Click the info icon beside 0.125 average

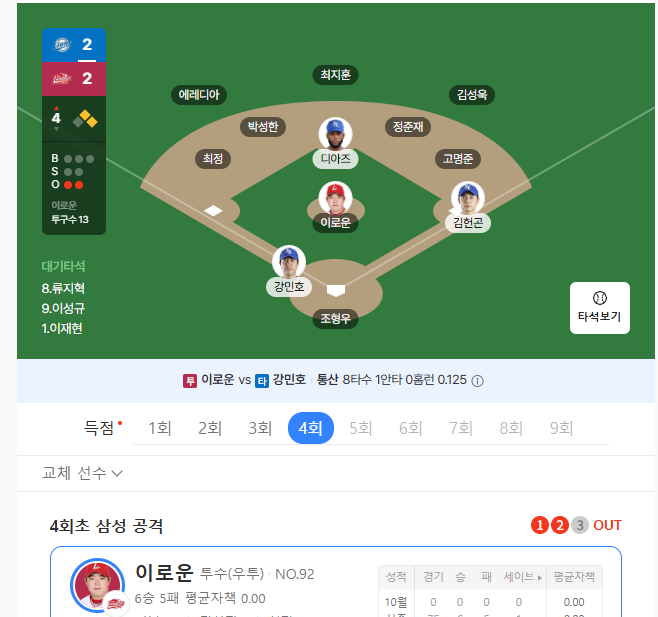(x=477, y=381)
